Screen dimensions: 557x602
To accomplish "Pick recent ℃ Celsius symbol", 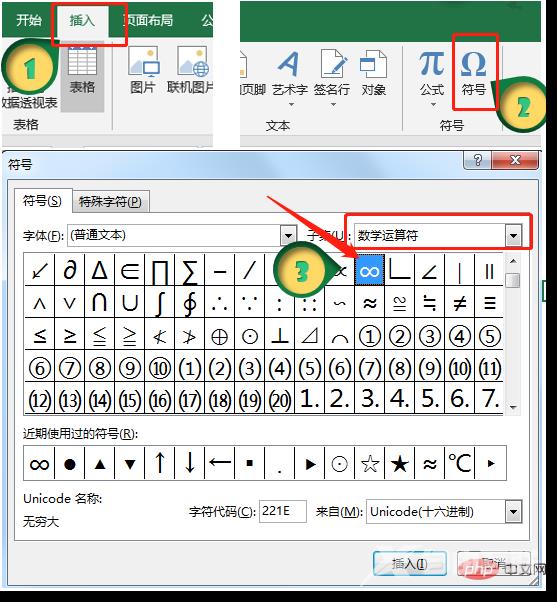I will tap(459, 464).
